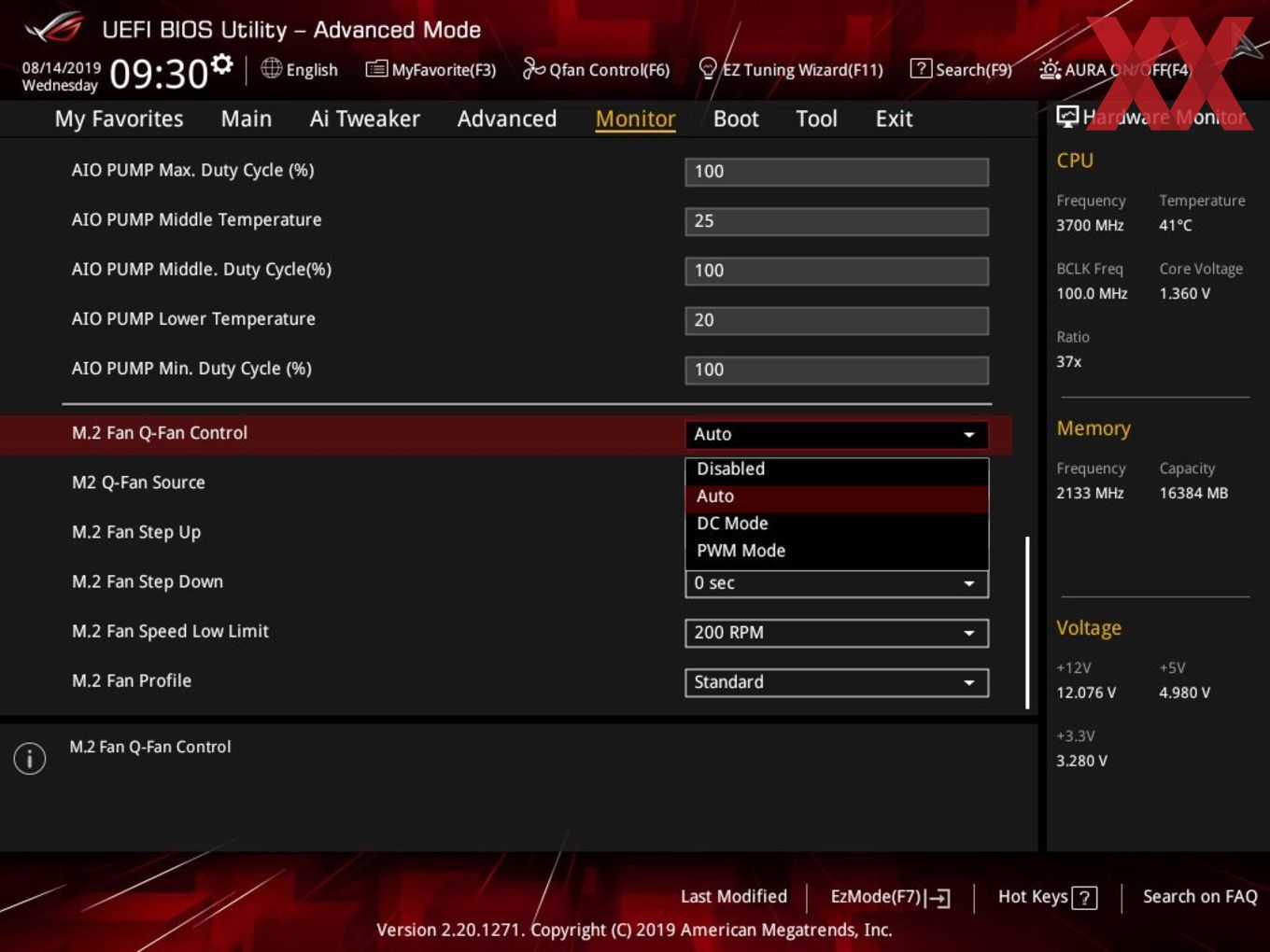This screenshot has height=952, width=1270.
Task: Click the Search question mark icon
Action: pyautogui.click(x=920, y=68)
